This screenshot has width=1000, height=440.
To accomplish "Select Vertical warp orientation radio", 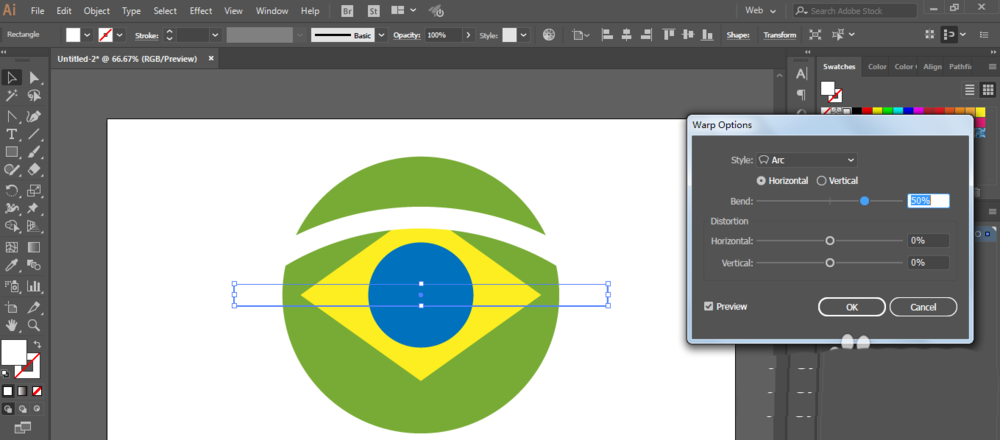I will pos(821,181).
